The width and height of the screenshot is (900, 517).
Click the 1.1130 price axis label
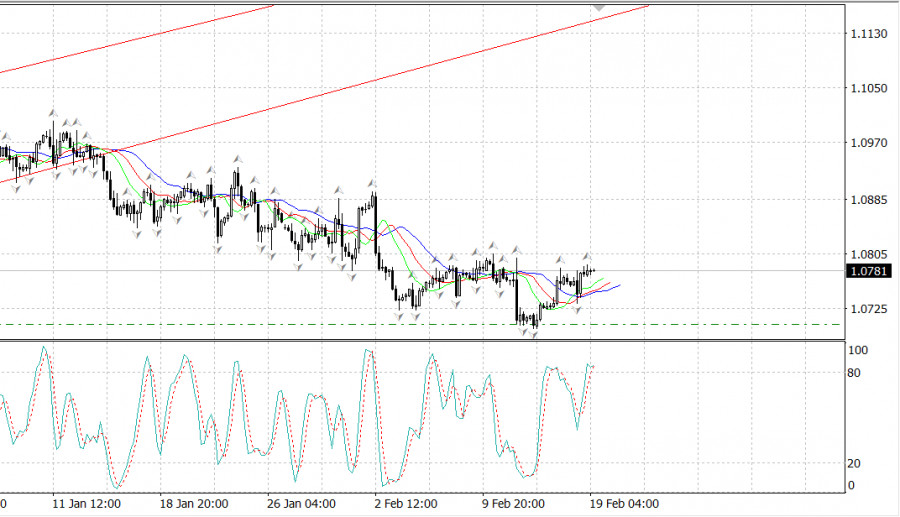click(x=868, y=34)
